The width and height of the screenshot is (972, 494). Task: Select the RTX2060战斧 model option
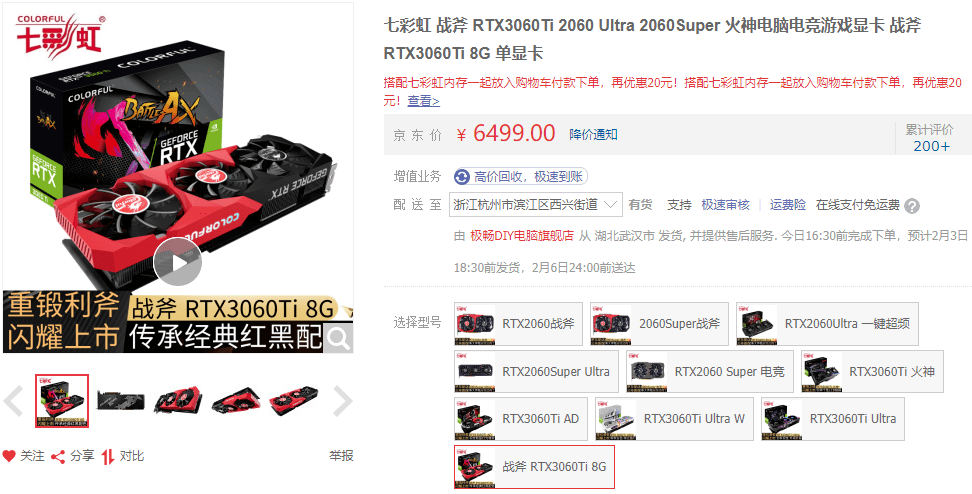[518, 324]
